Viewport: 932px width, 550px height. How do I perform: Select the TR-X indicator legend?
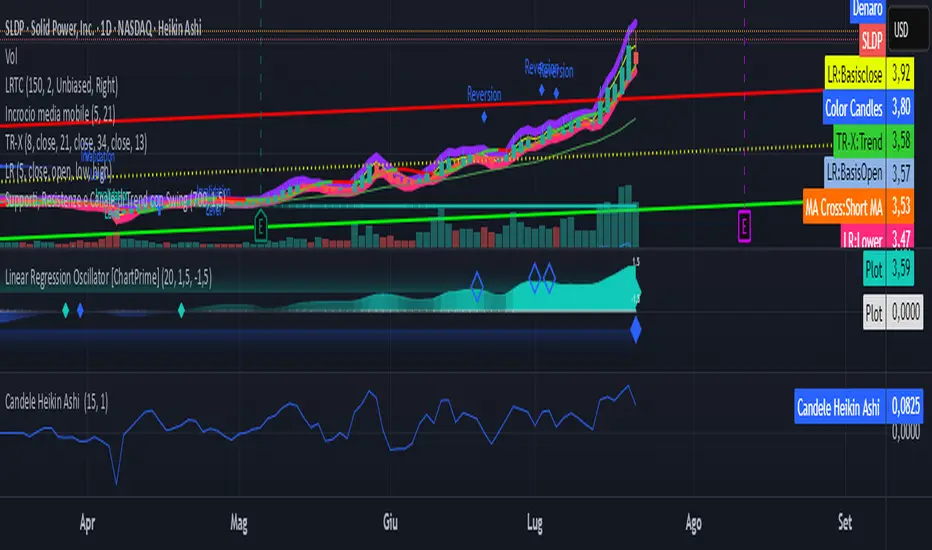click(75, 143)
